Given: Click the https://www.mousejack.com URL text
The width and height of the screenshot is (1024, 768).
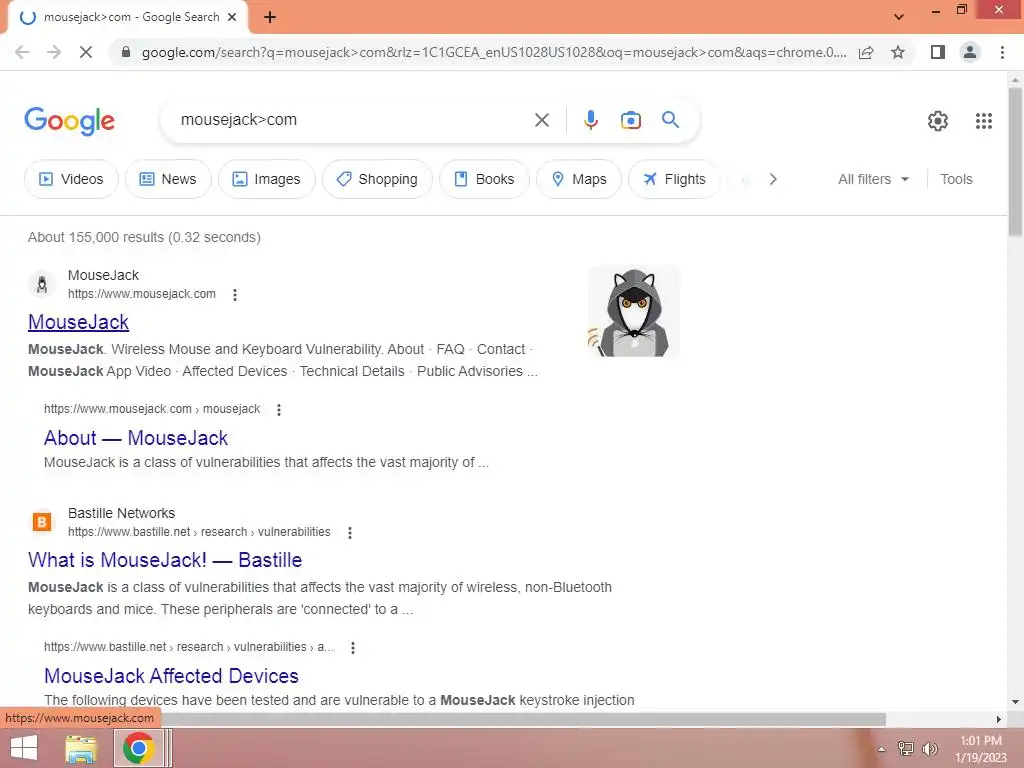Looking at the screenshot, I should coord(142,294).
